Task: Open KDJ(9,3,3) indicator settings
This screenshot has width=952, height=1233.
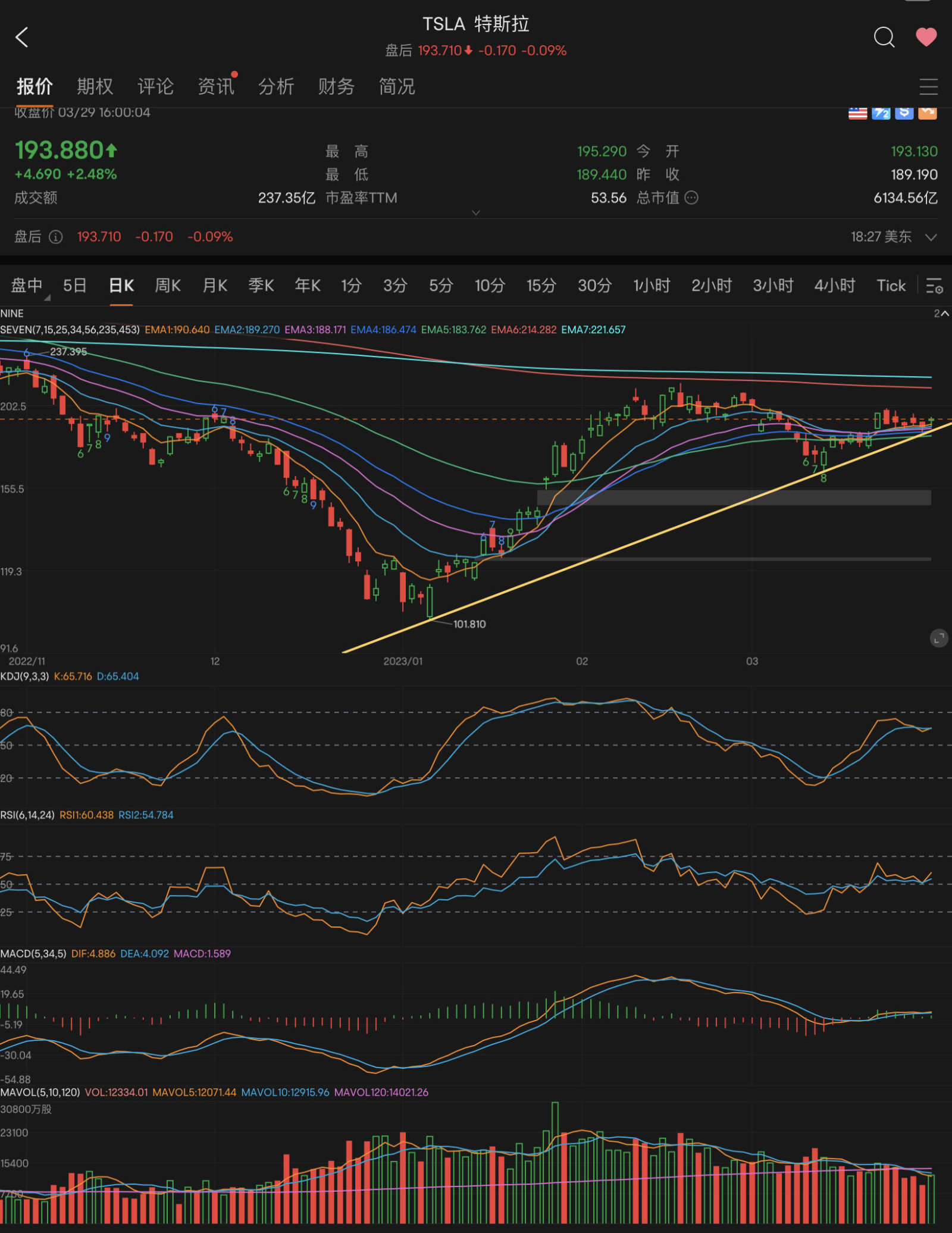Action: 24,677
